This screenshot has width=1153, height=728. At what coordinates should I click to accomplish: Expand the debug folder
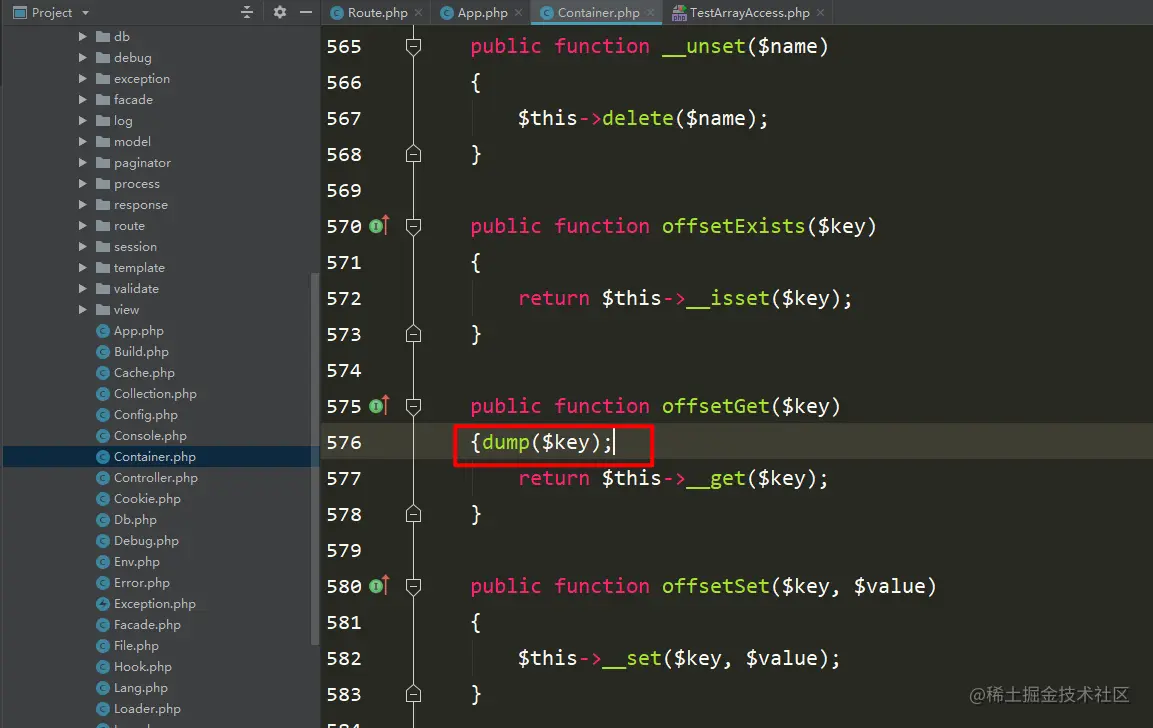click(x=82, y=57)
